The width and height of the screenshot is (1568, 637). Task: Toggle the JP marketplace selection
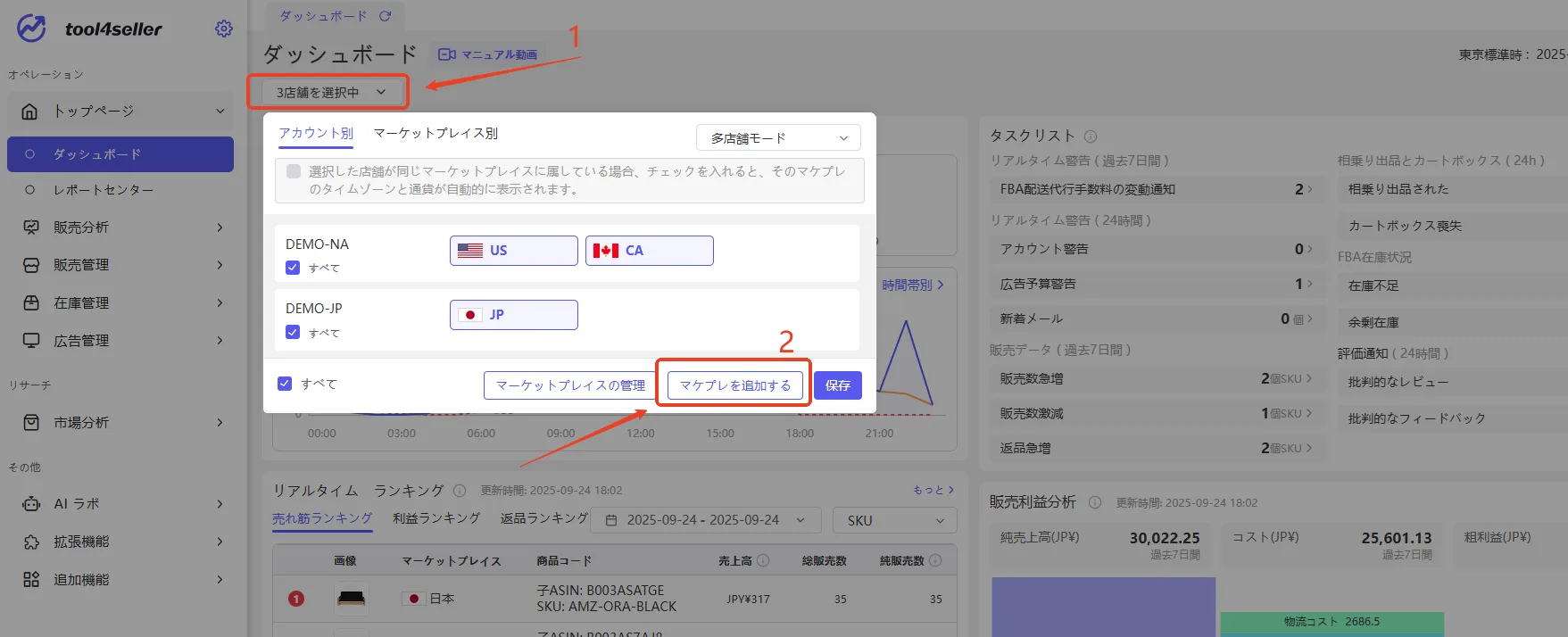(x=514, y=315)
